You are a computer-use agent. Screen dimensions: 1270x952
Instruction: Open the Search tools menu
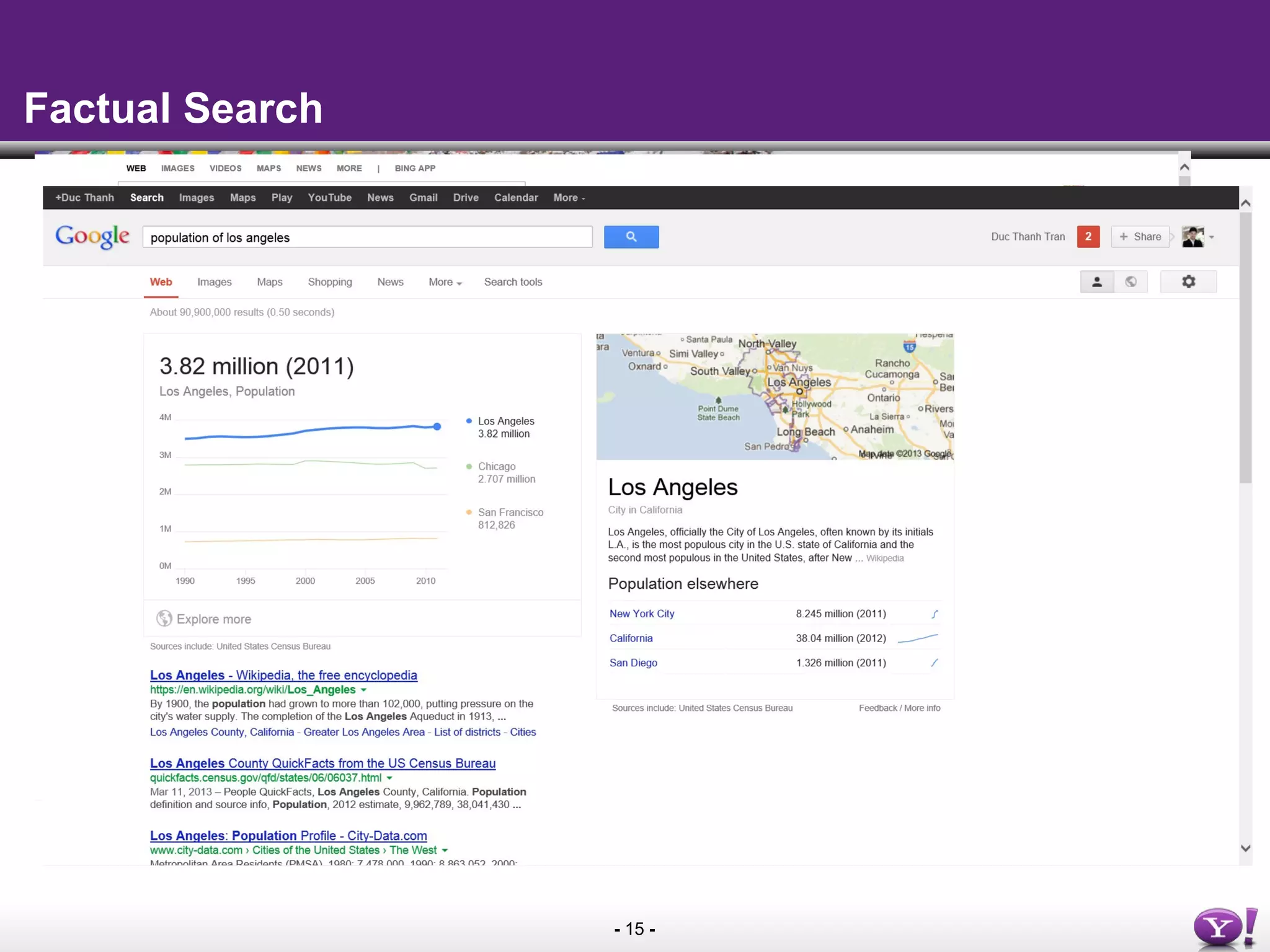pyautogui.click(x=513, y=282)
